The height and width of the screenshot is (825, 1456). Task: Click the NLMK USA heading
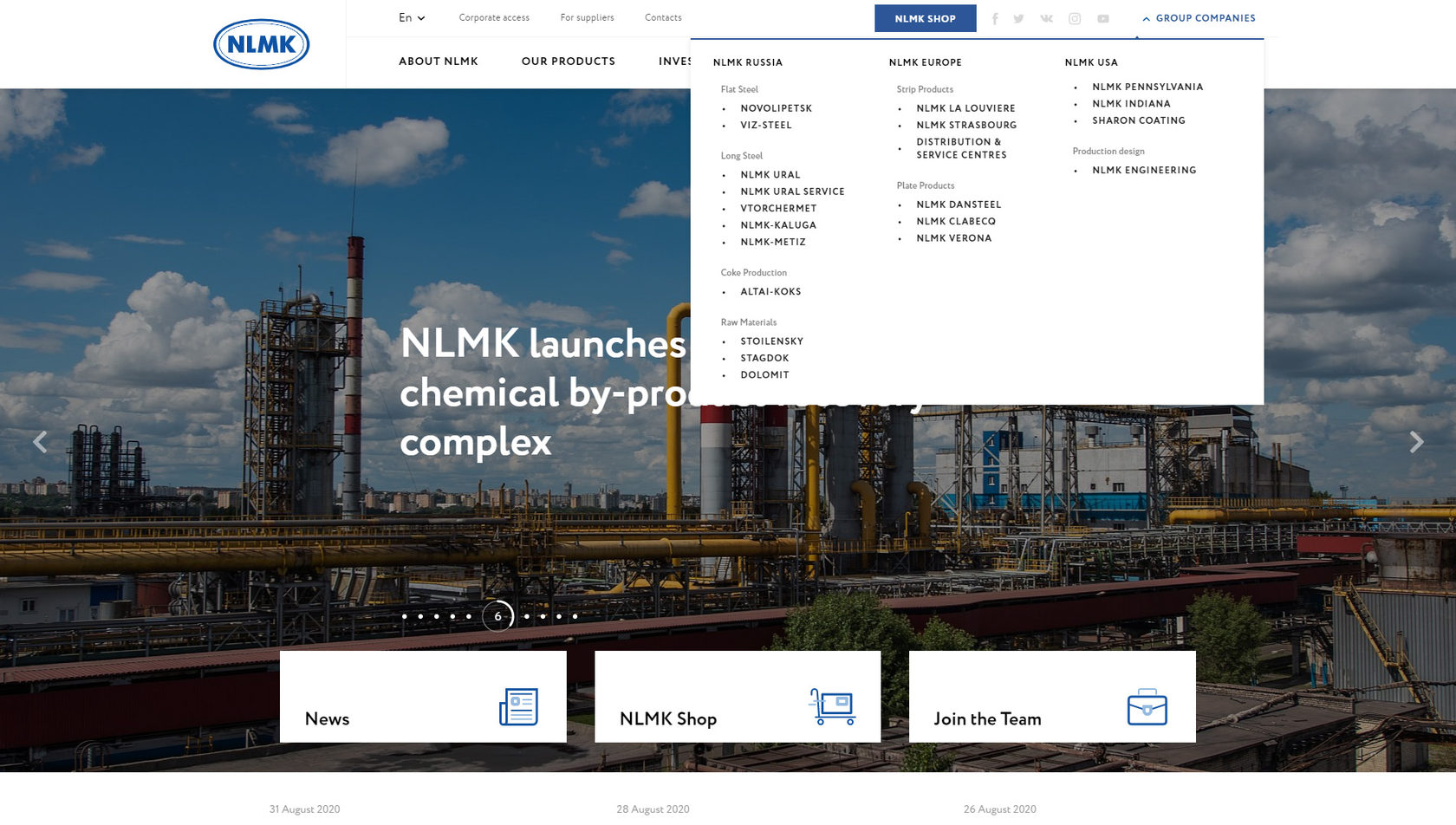[1091, 62]
